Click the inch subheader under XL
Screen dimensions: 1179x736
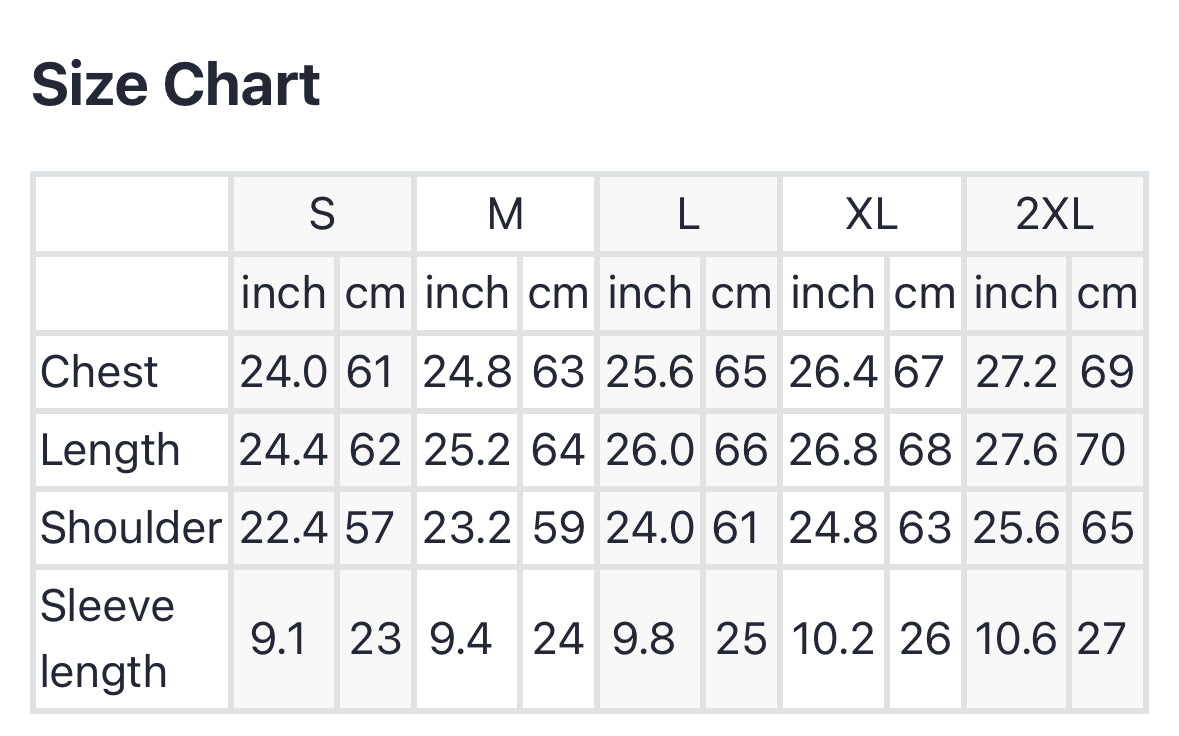[x=832, y=293]
